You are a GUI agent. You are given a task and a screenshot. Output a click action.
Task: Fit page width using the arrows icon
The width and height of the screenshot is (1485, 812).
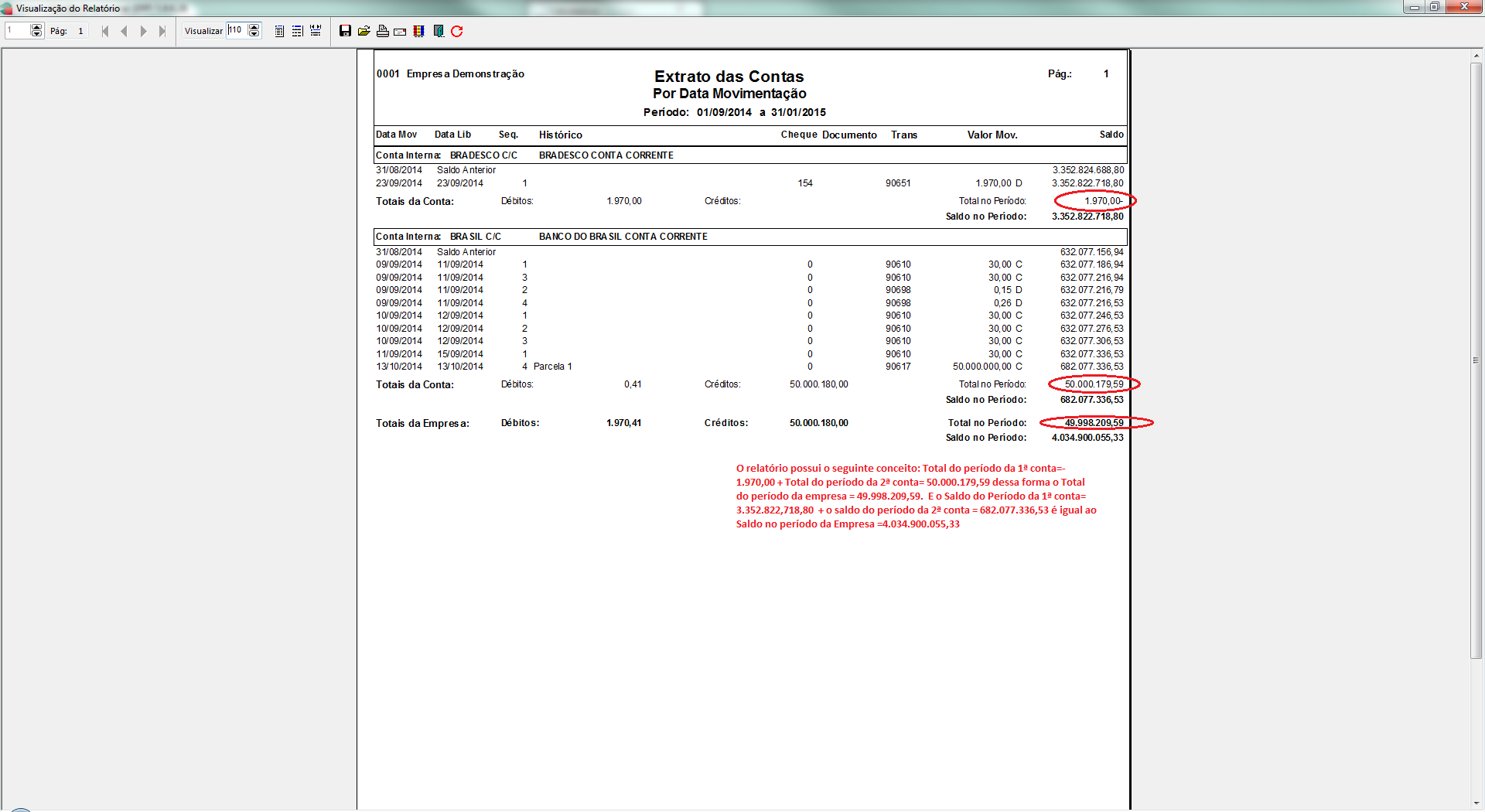click(316, 31)
